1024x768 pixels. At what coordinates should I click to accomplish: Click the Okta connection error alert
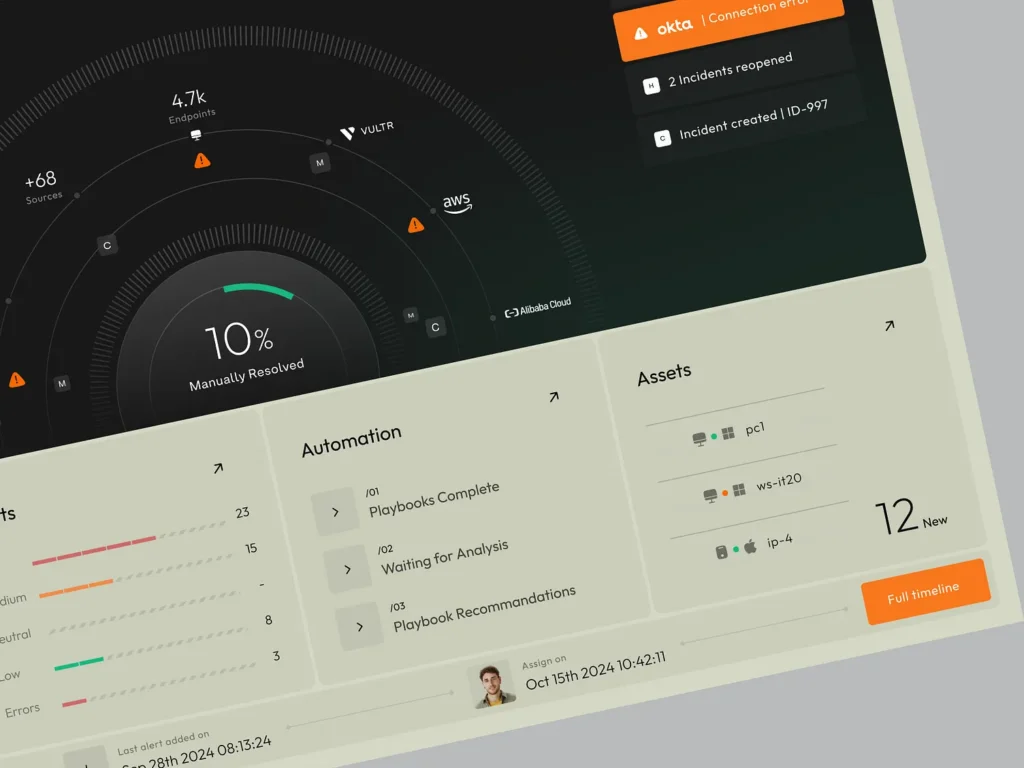pos(728,25)
